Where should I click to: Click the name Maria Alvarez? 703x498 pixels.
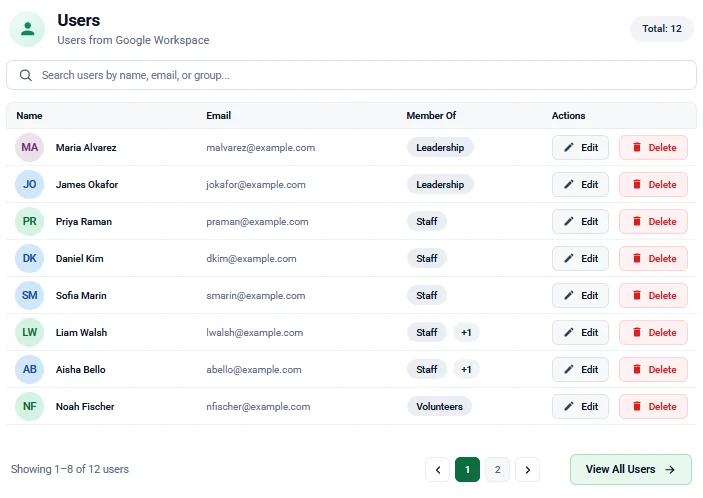(86, 147)
